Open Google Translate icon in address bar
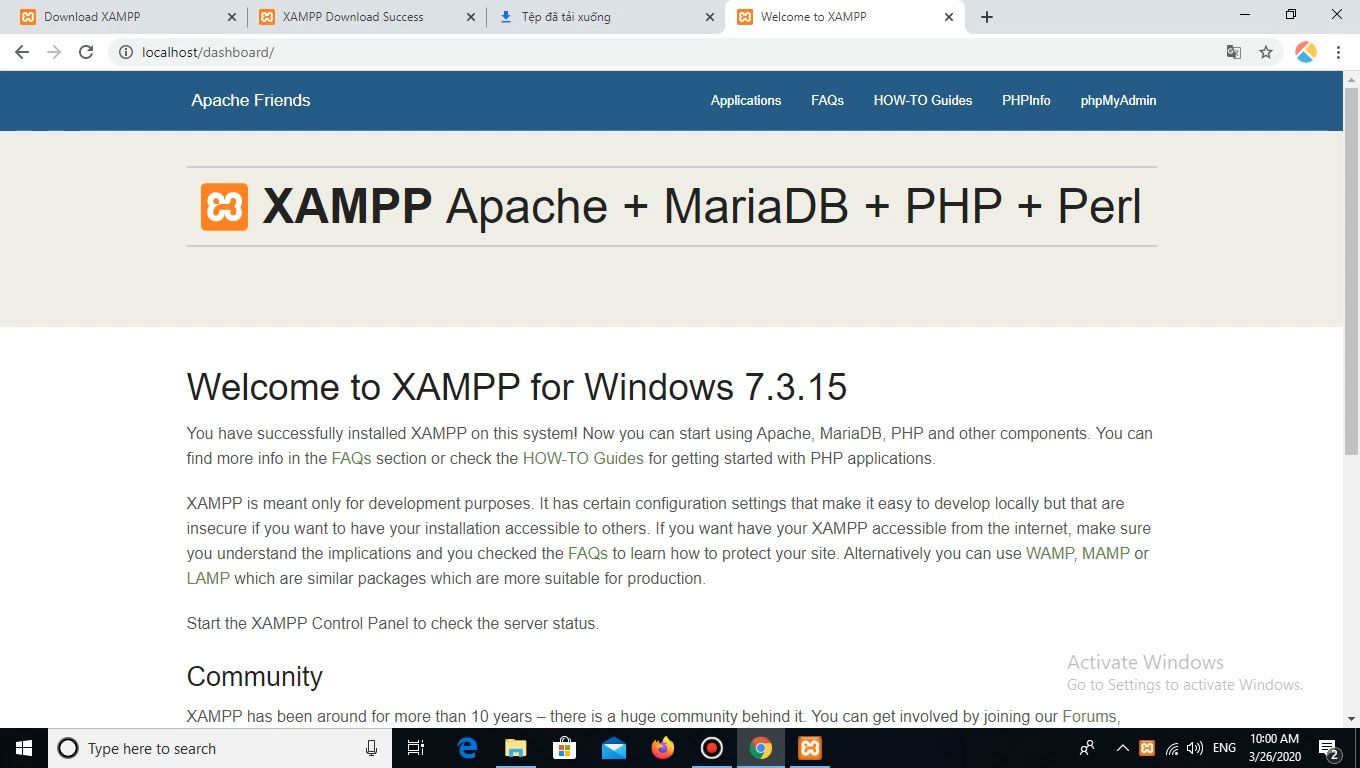This screenshot has height=768, width=1360. pos(1234,52)
